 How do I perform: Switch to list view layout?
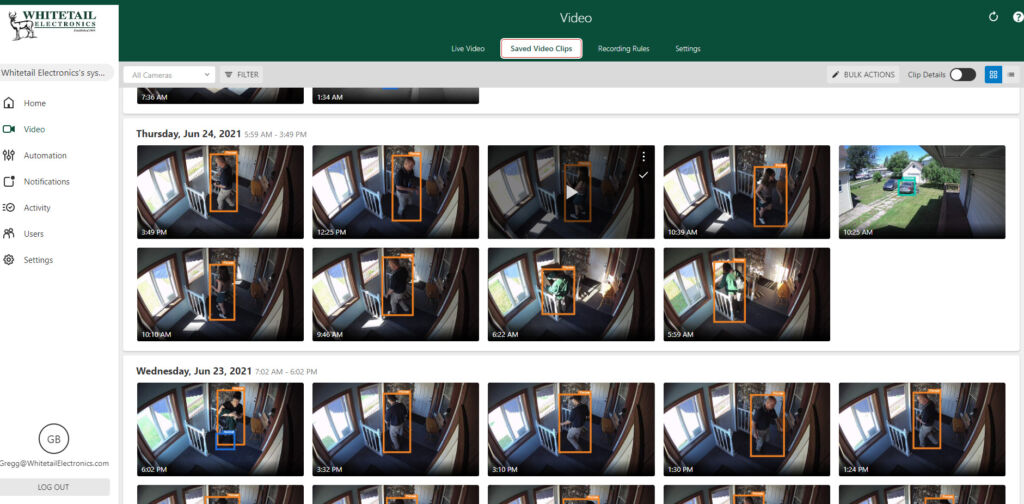tap(1011, 74)
